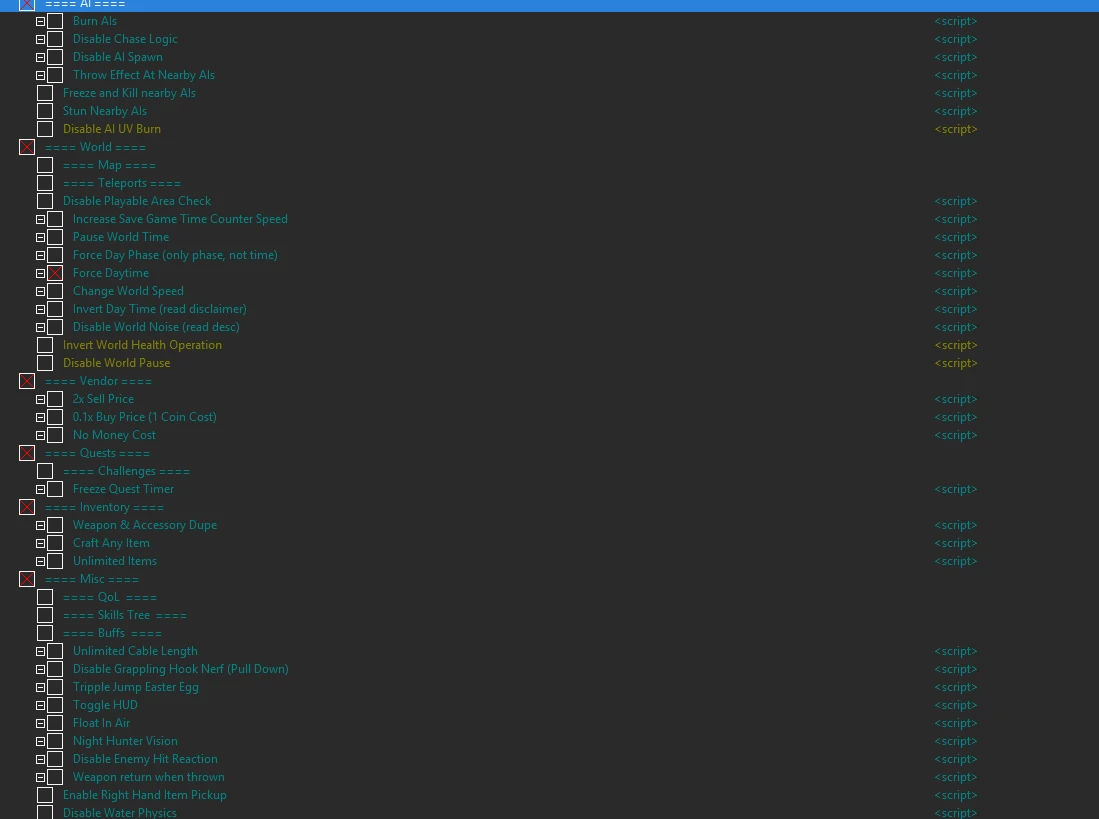Collapse the expander beside Pause World Time
The image size is (1099, 819).
coord(40,237)
